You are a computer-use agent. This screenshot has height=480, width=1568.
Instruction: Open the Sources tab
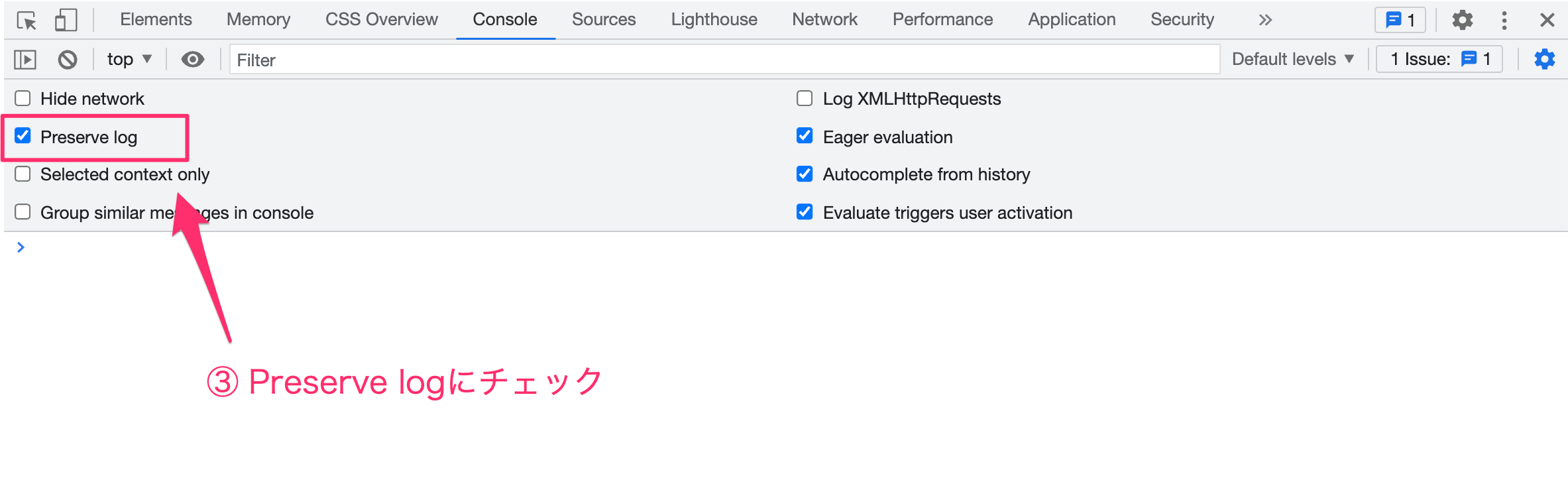[604, 19]
